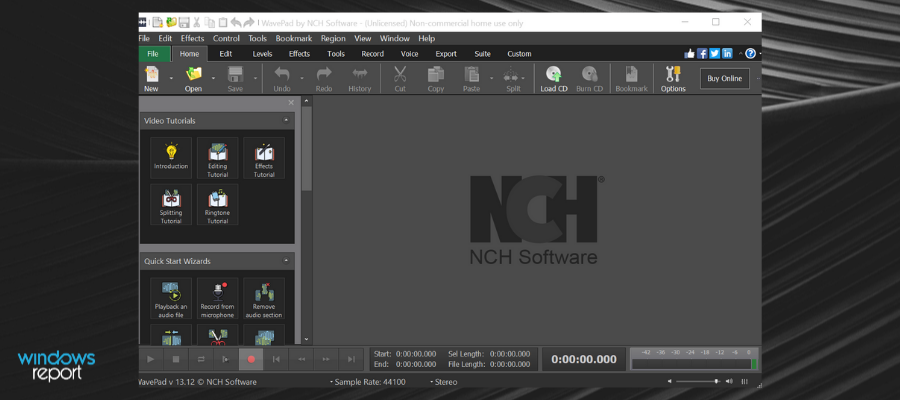Expand the Open button dropdown arrow

(x=213, y=78)
